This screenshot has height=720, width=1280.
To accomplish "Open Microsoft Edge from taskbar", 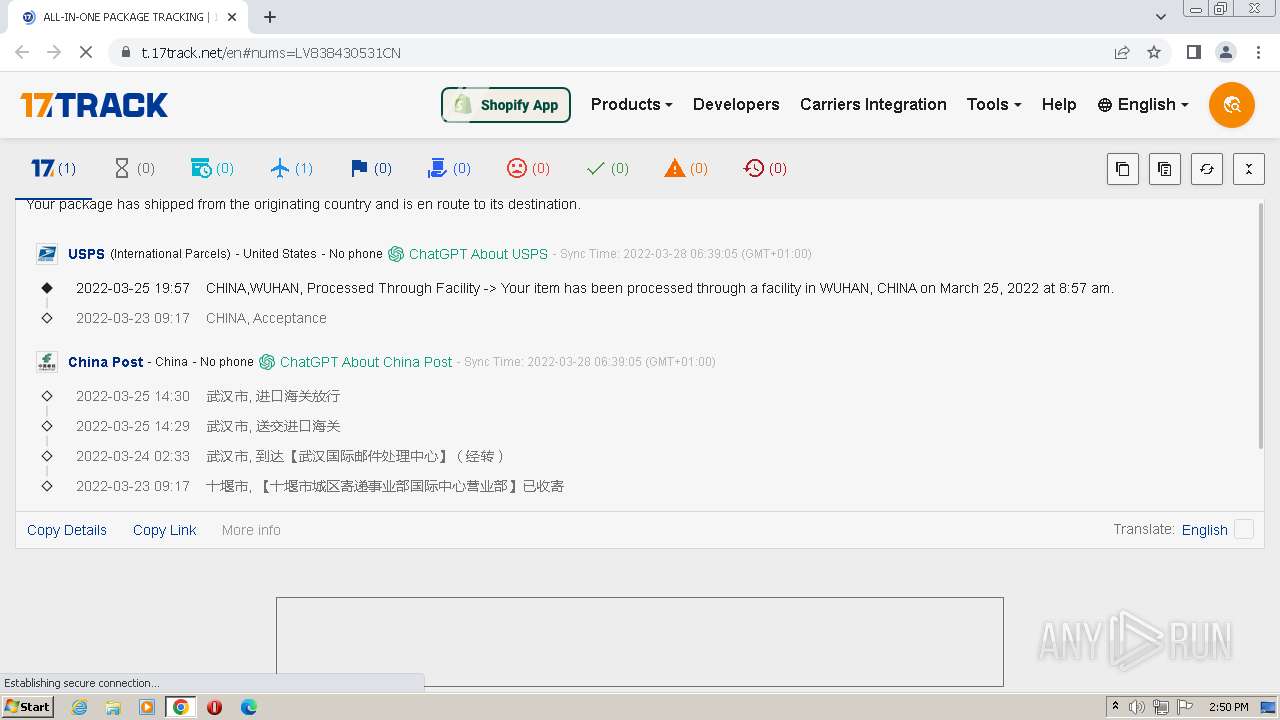I will tap(249, 707).
